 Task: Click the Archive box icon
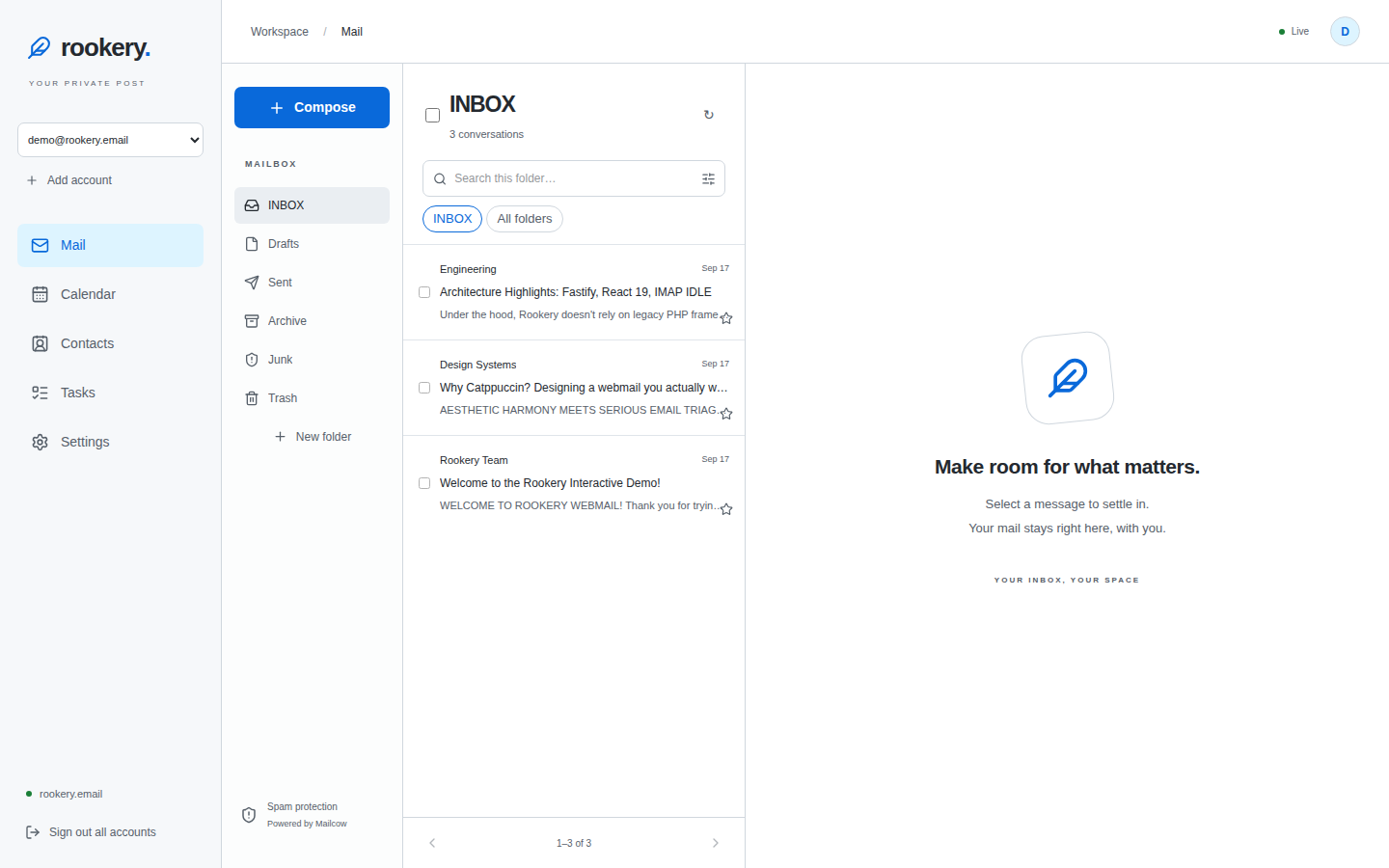point(252,321)
